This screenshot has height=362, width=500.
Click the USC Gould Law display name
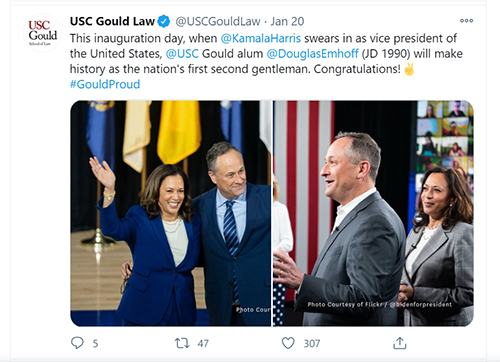click(x=112, y=21)
